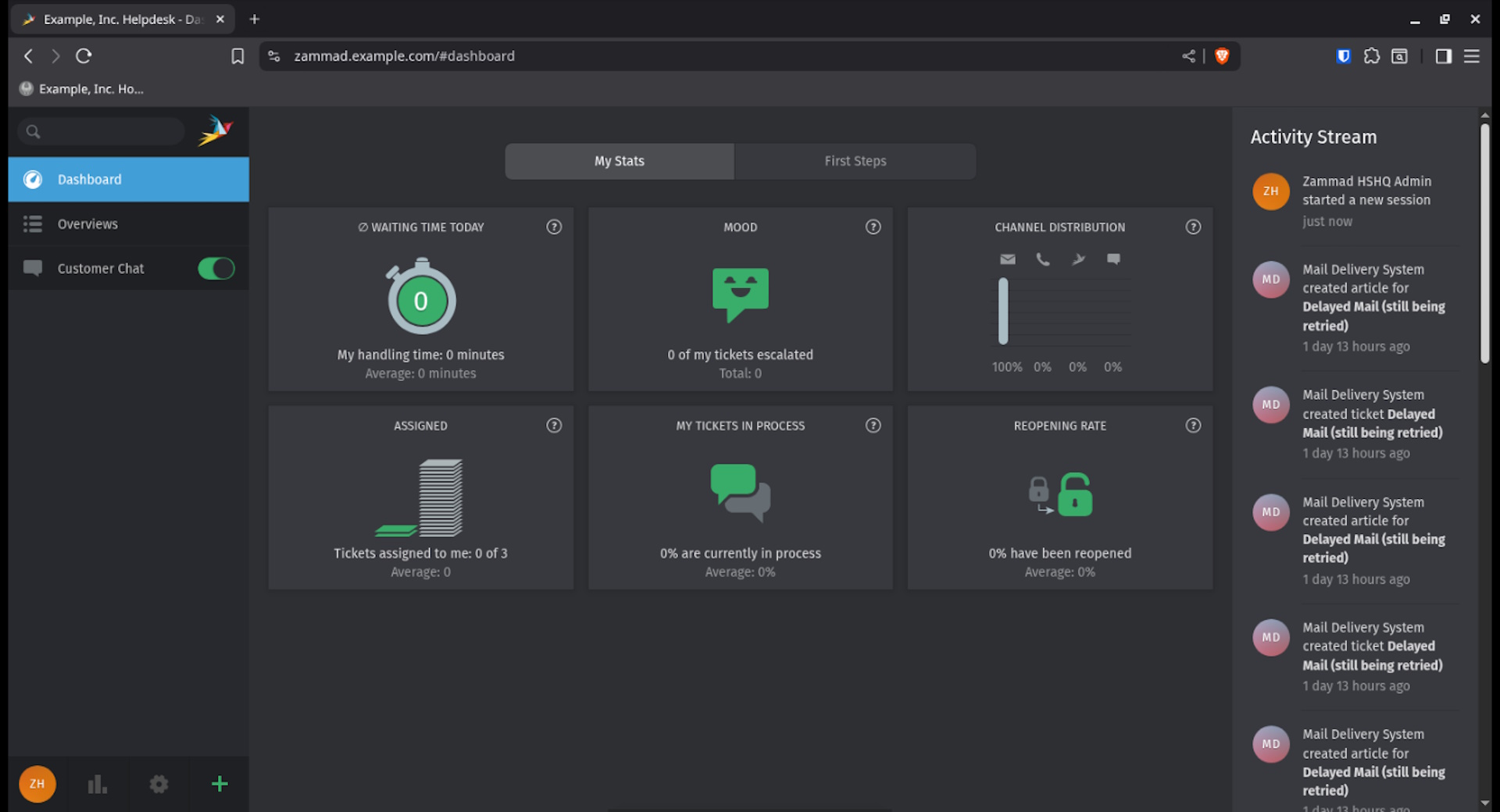Open admin settings gear icon
Viewport: 1500px width, 812px height.
coord(159,784)
